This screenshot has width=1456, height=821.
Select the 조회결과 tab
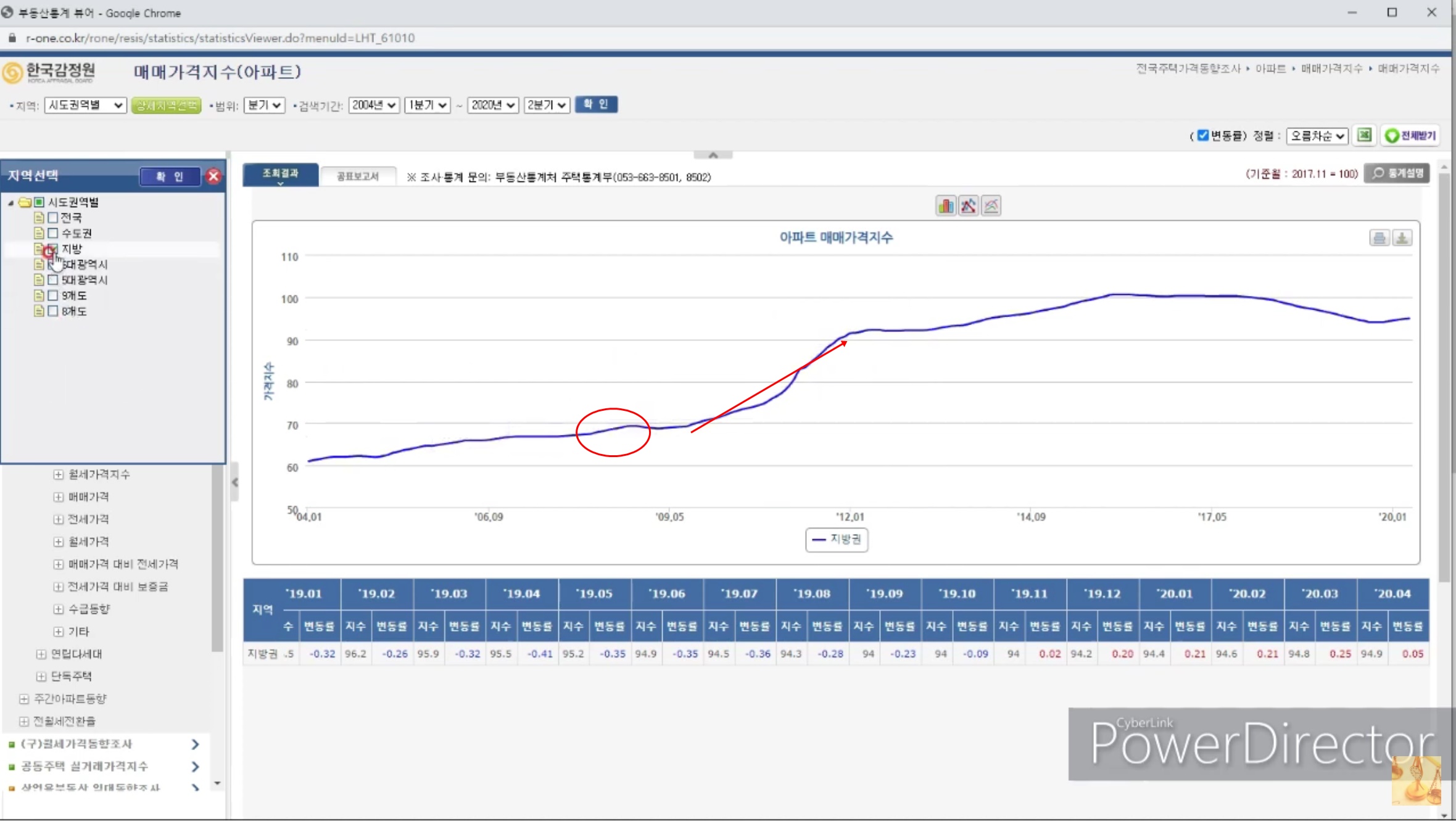click(x=281, y=174)
